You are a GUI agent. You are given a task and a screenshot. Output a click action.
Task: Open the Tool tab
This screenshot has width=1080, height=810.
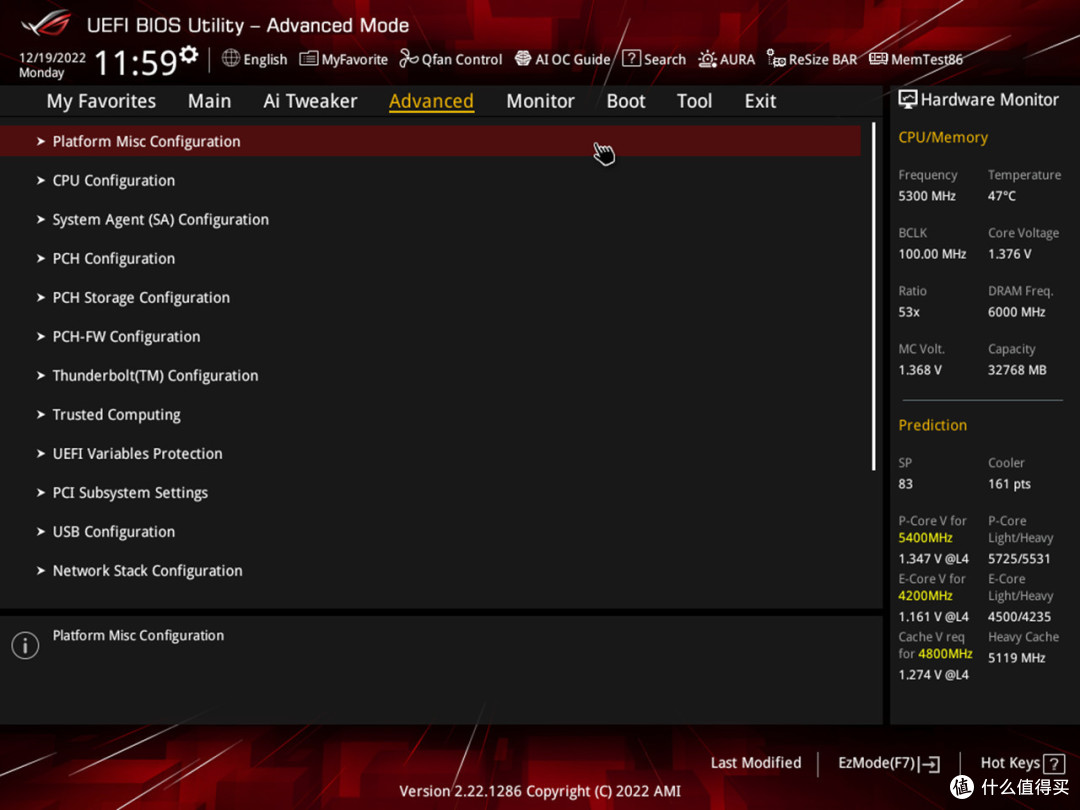click(694, 101)
